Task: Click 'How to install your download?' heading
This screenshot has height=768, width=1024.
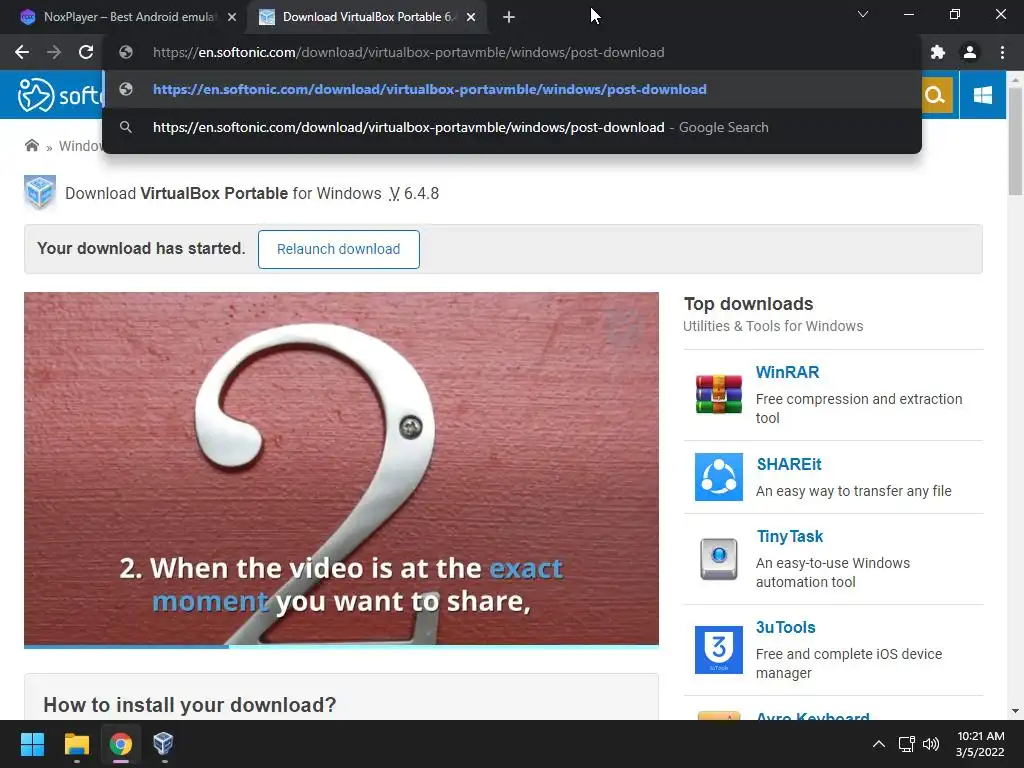Action: click(189, 705)
